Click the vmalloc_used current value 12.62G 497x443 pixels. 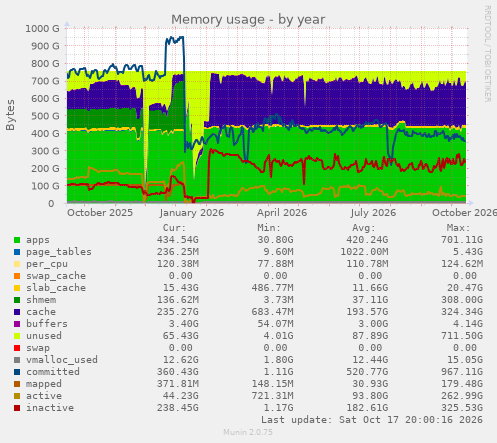[x=181, y=360]
